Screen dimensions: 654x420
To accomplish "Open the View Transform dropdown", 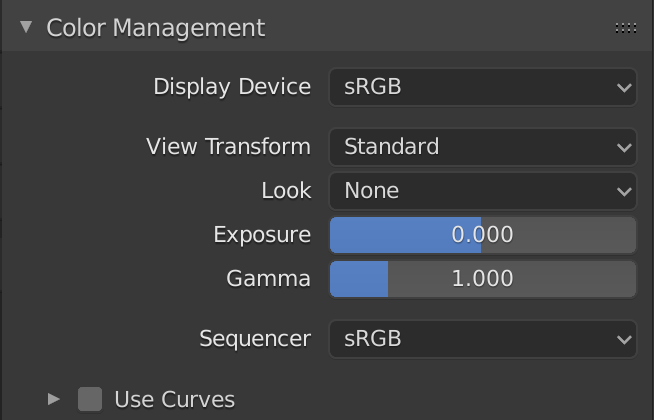I will pos(470,147).
